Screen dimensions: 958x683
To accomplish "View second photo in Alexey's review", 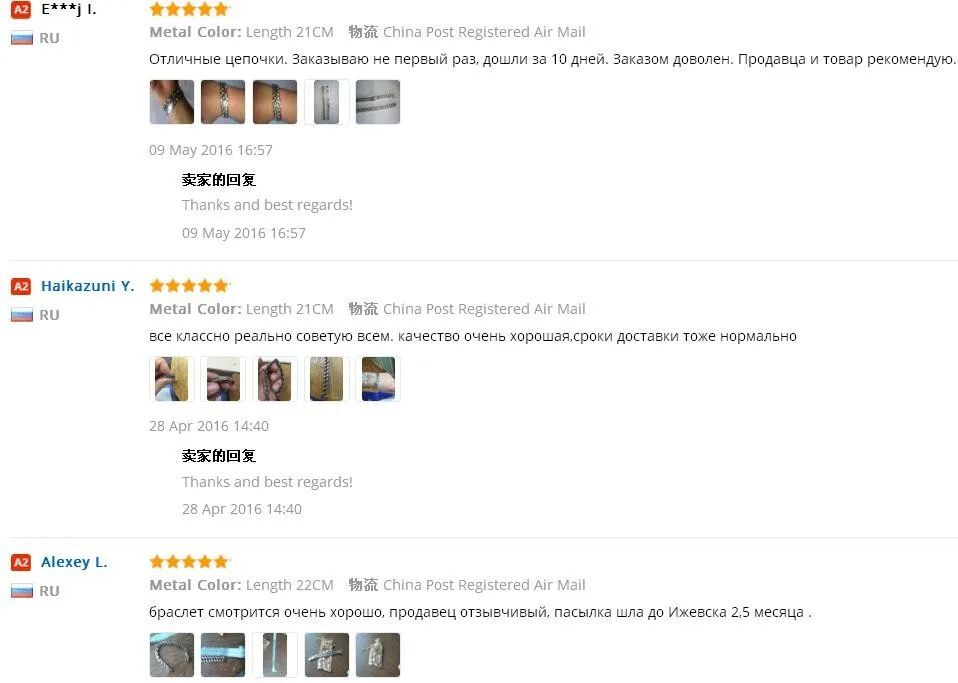I will [x=223, y=655].
